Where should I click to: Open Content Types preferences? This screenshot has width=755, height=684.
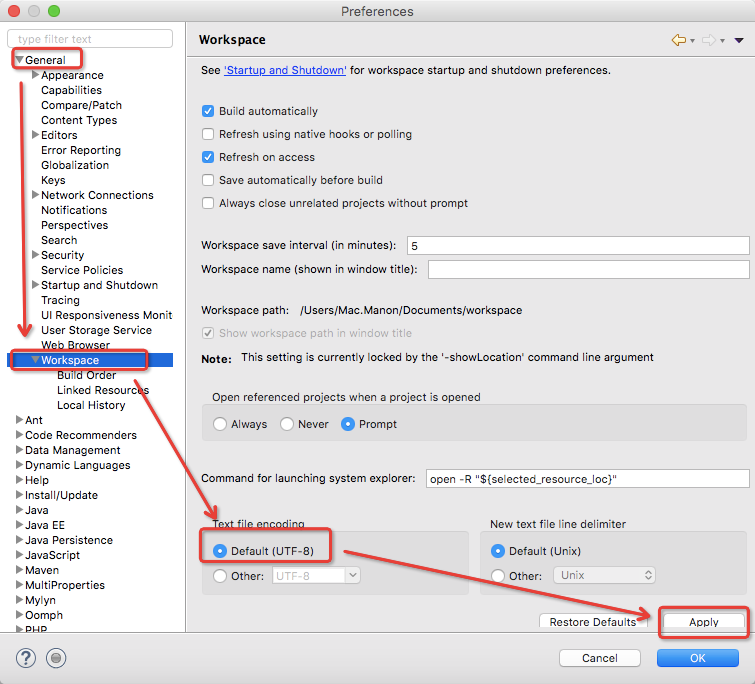79,120
